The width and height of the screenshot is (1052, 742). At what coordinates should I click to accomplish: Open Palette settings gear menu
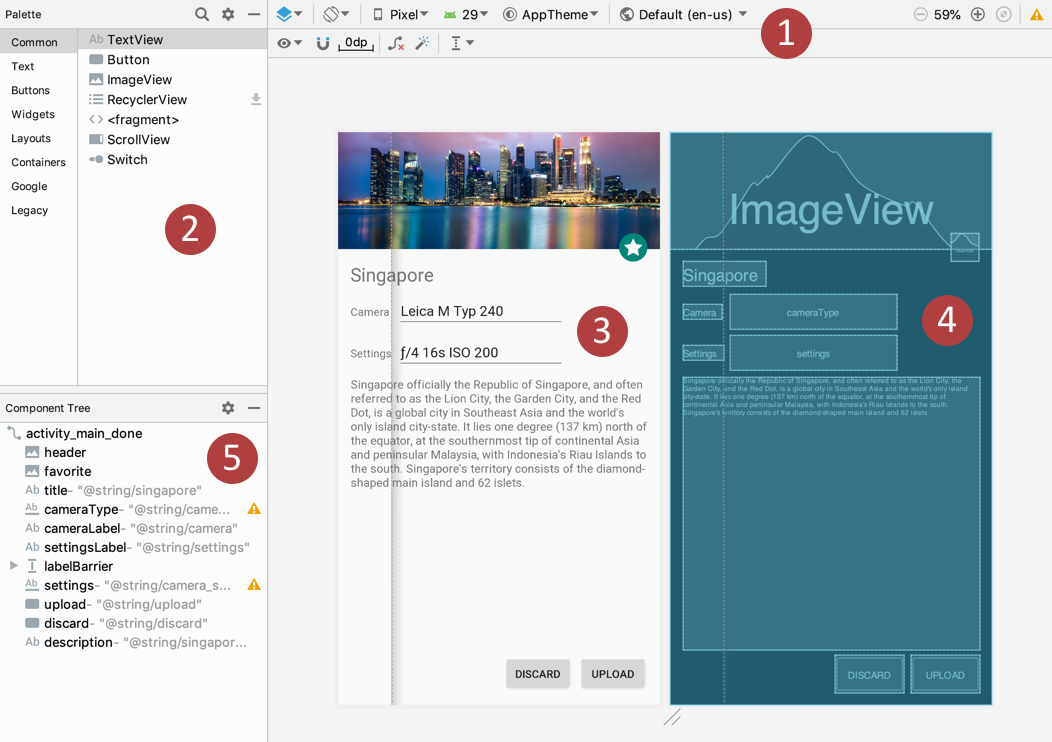pyautogui.click(x=228, y=15)
